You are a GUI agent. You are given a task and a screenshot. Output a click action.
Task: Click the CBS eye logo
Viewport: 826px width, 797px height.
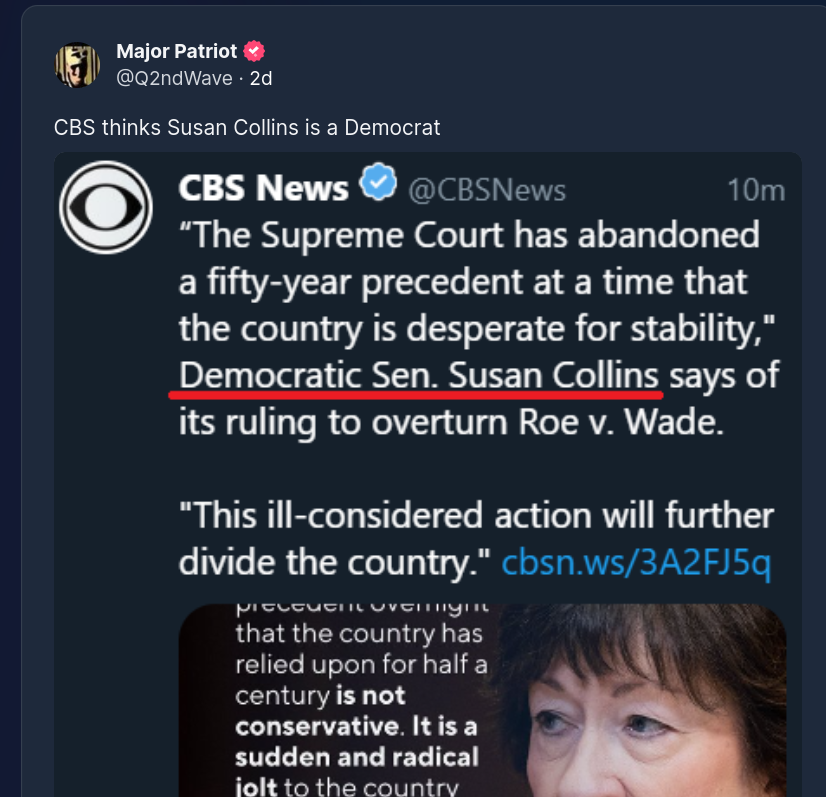point(106,207)
